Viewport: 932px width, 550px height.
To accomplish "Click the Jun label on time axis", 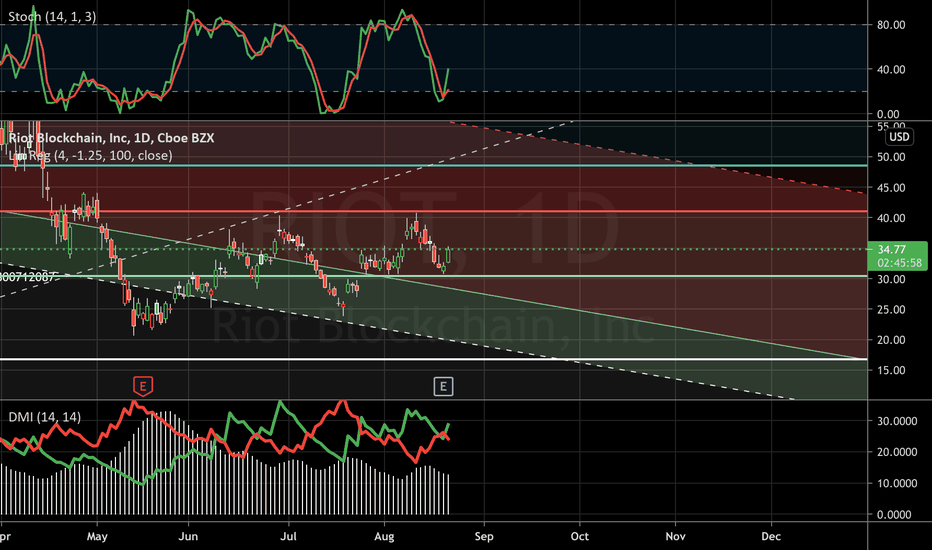I will [188, 536].
